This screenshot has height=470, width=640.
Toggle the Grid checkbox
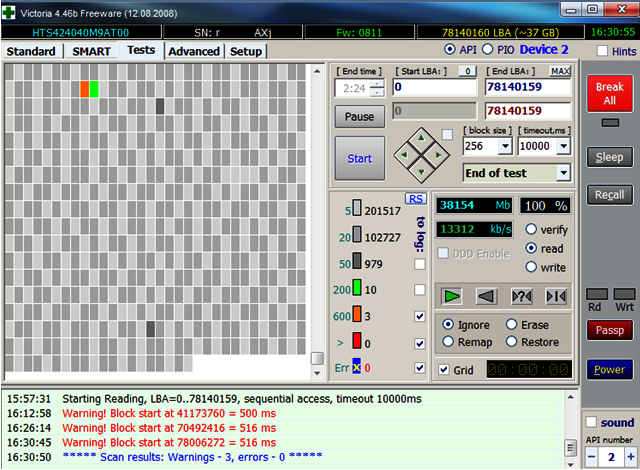tap(444, 370)
